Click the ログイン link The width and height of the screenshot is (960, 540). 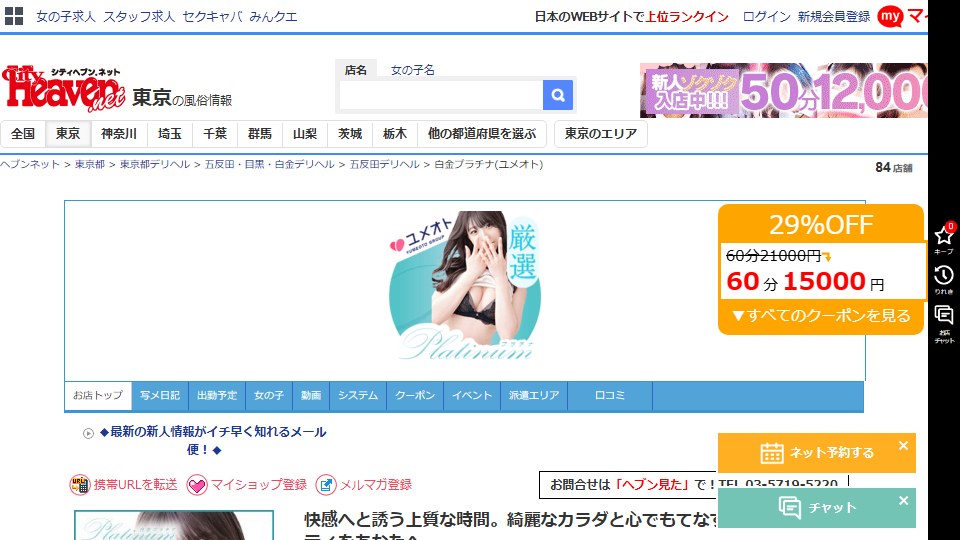(x=767, y=17)
